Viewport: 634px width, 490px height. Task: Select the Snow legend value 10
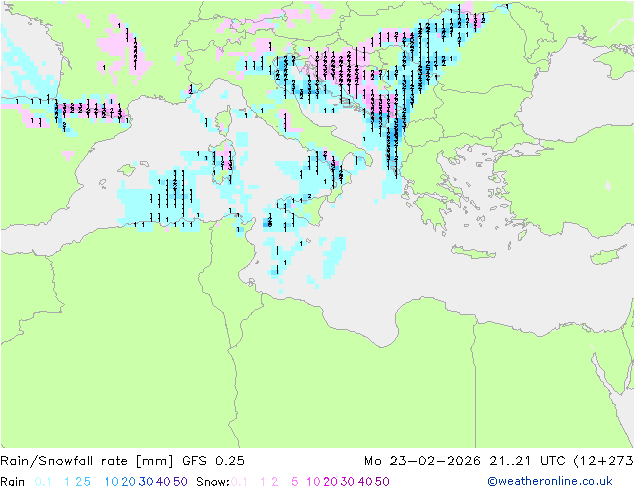[x=313, y=482]
